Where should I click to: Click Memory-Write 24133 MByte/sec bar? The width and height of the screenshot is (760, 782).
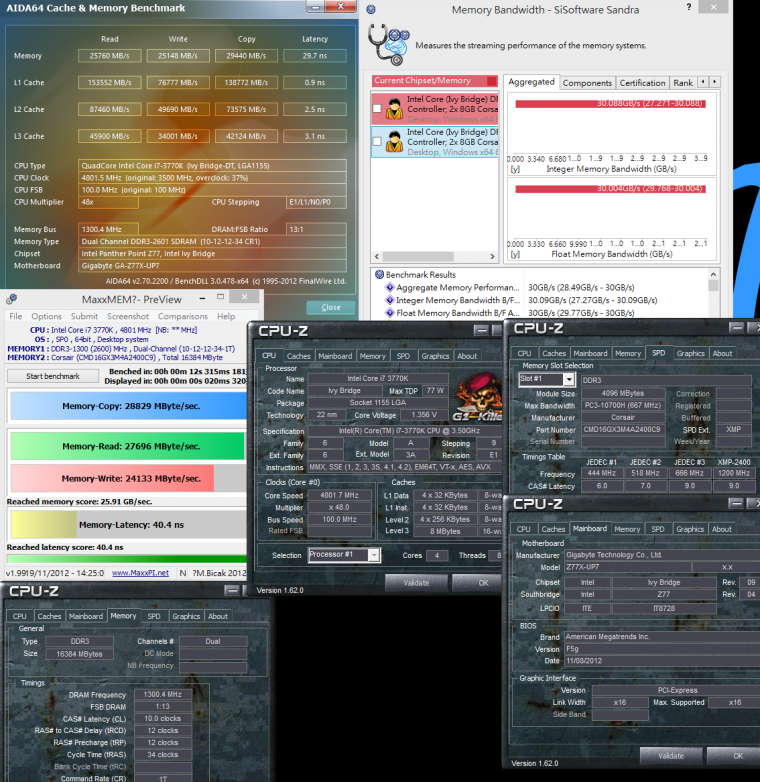(x=112, y=478)
